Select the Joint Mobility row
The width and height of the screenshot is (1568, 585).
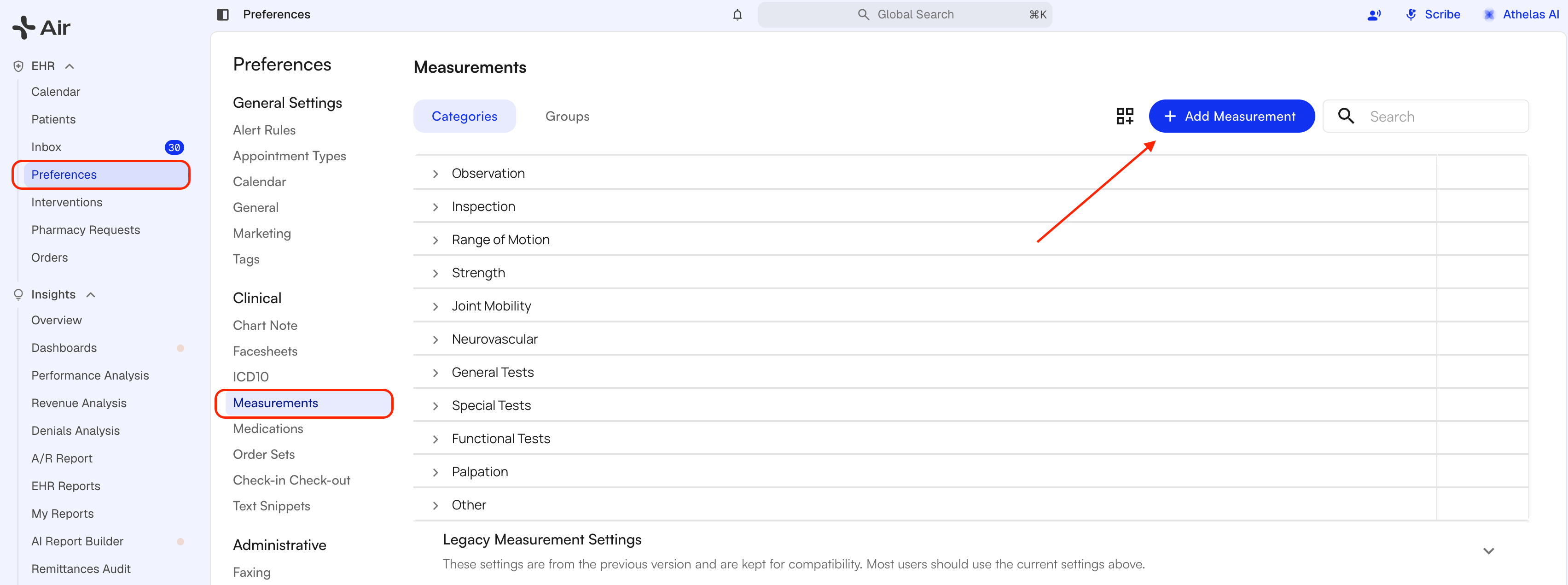970,306
